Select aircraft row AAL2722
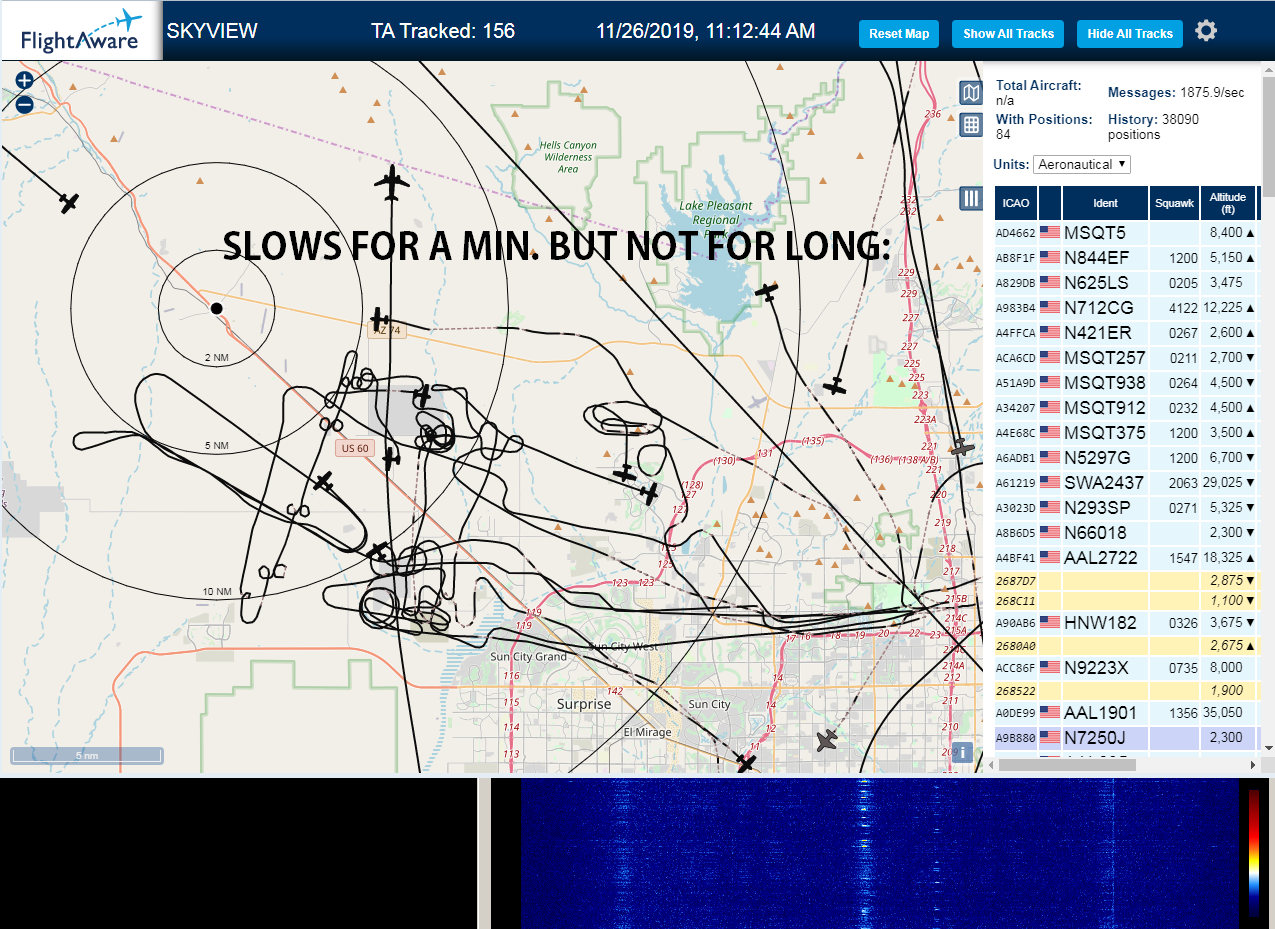The height and width of the screenshot is (929, 1275). click(x=1127, y=557)
